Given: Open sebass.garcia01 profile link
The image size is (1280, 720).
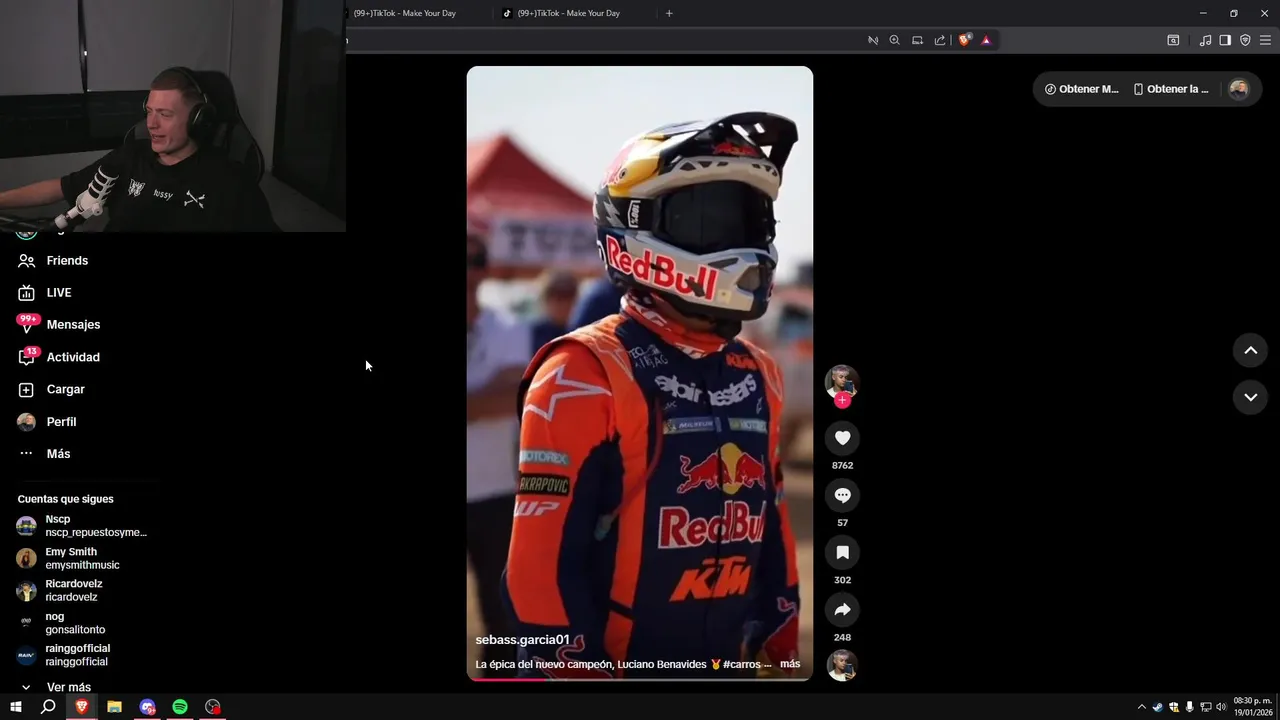Looking at the screenshot, I should coord(522,640).
